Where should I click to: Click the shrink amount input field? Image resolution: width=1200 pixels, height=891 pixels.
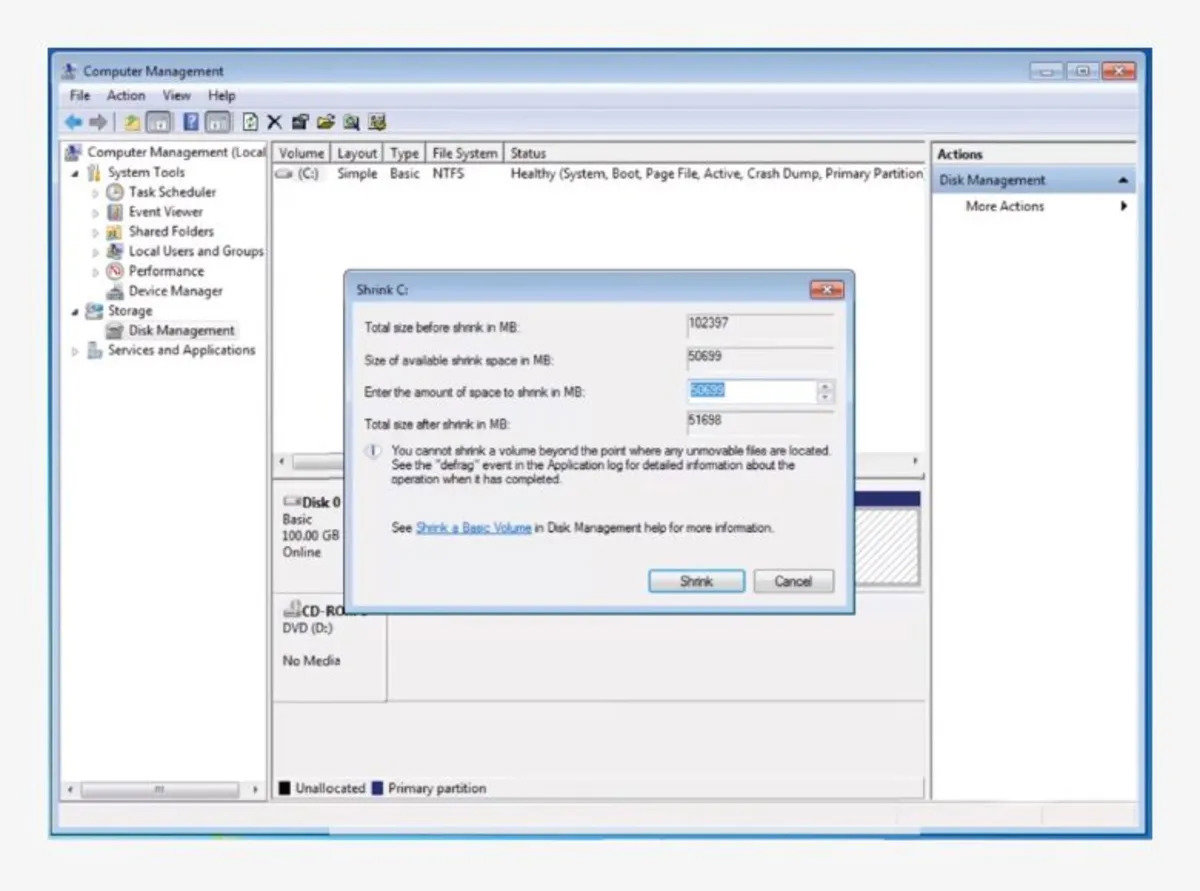pos(750,391)
